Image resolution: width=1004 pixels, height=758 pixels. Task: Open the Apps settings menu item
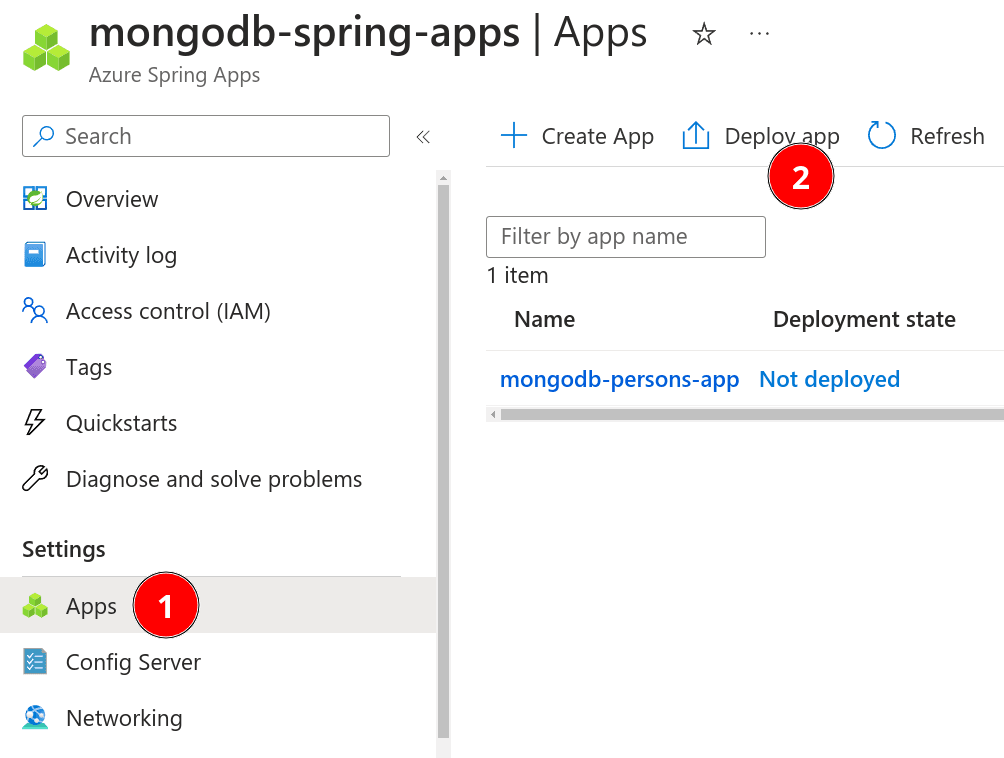point(91,606)
